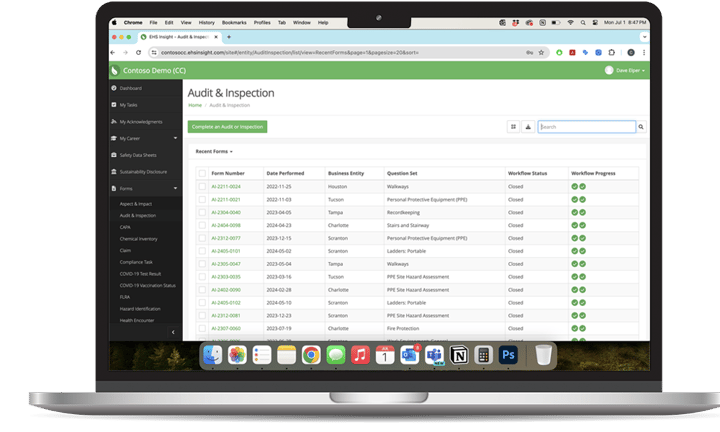Tick the AI-2312-0077 row checkbox
The height and width of the screenshot is (432, 720).
click(202, 238)
